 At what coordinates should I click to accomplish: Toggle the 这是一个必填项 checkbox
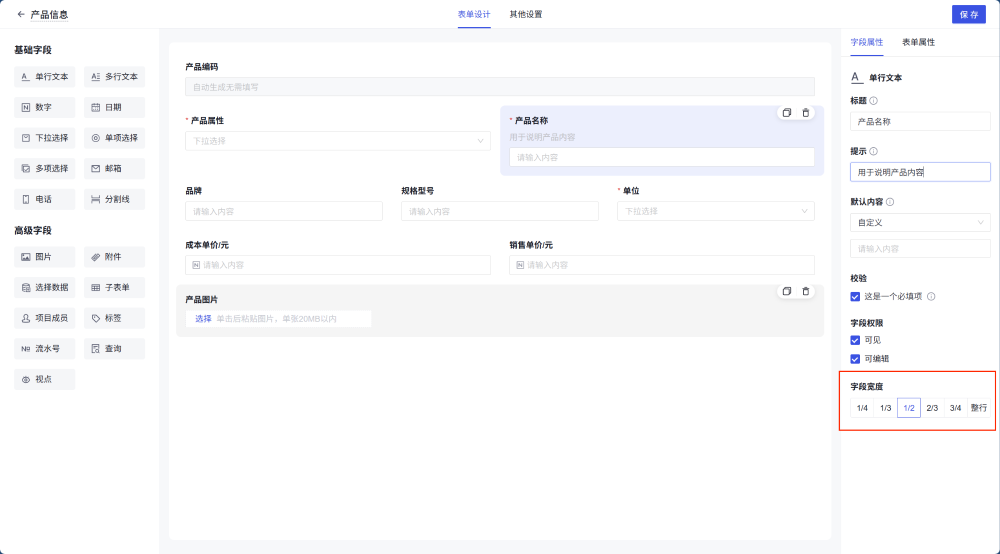855,296
